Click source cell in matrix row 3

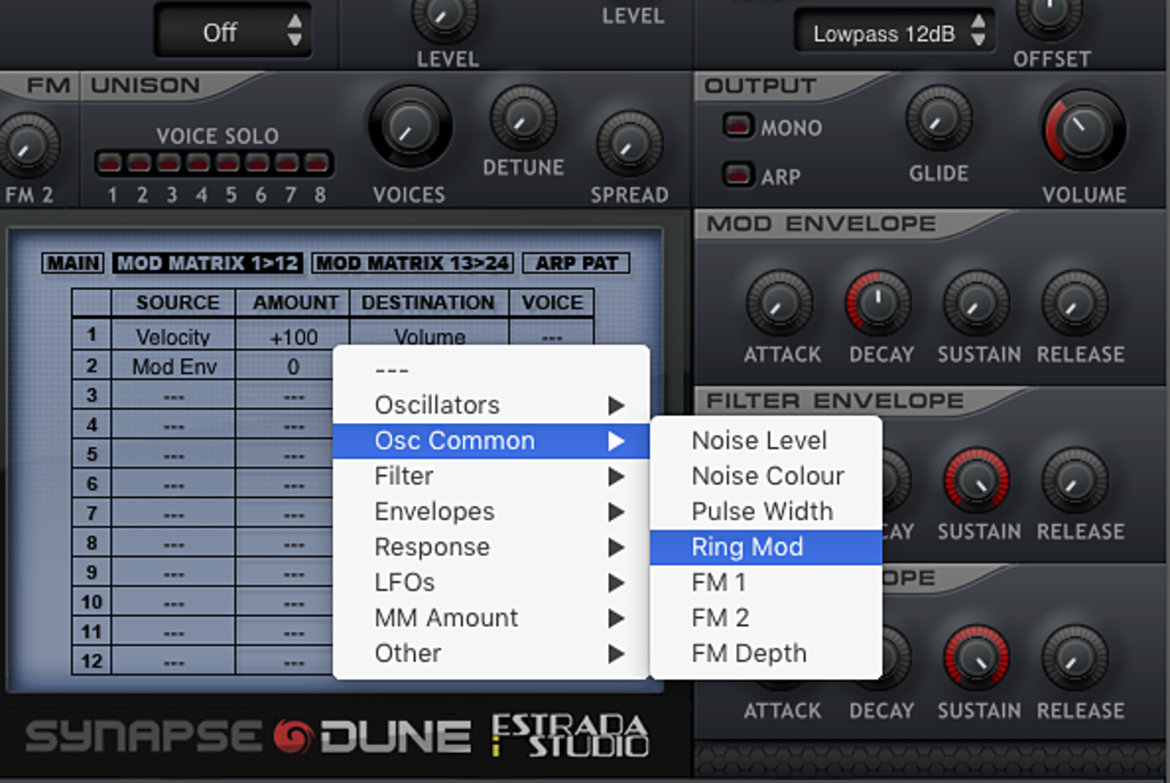click(x=173, y=396)
